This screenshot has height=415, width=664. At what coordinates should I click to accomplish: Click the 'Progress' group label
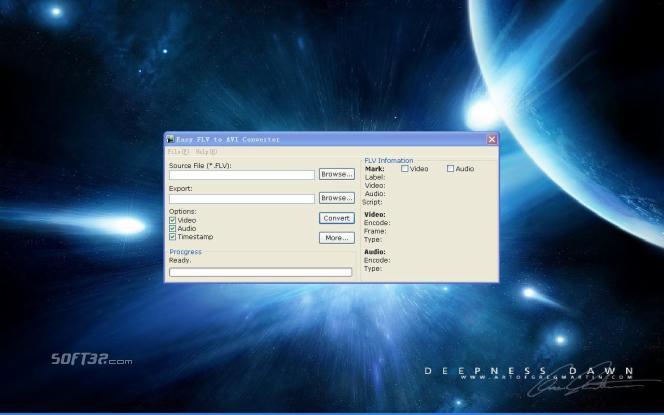point(185,252)
